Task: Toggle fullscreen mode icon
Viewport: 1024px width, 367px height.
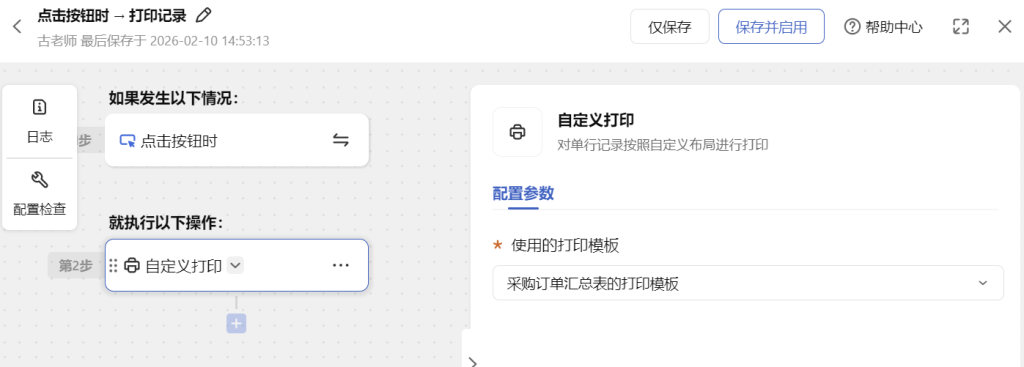Action: tap(961, 27)
